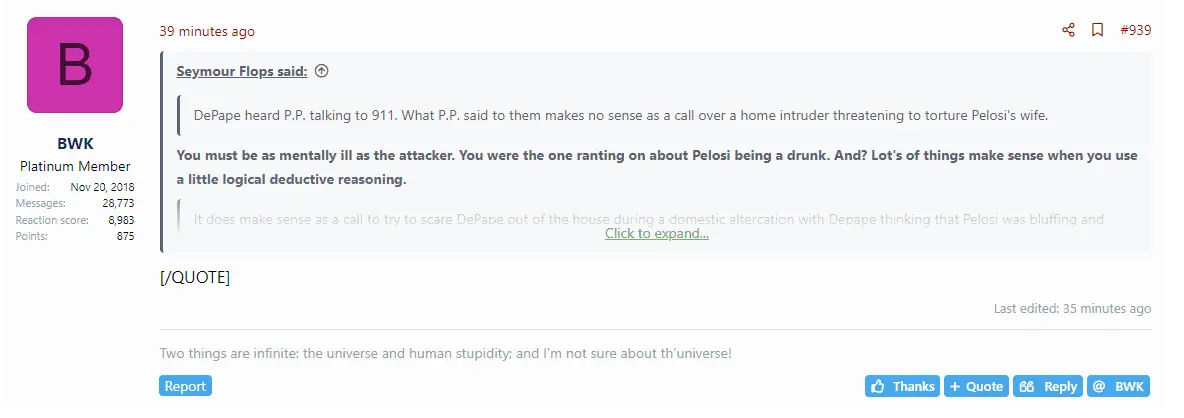This screenshot has height=418, width=1184.
Task: Mention the user with the @ BWK button
Action: (1118, 386)
